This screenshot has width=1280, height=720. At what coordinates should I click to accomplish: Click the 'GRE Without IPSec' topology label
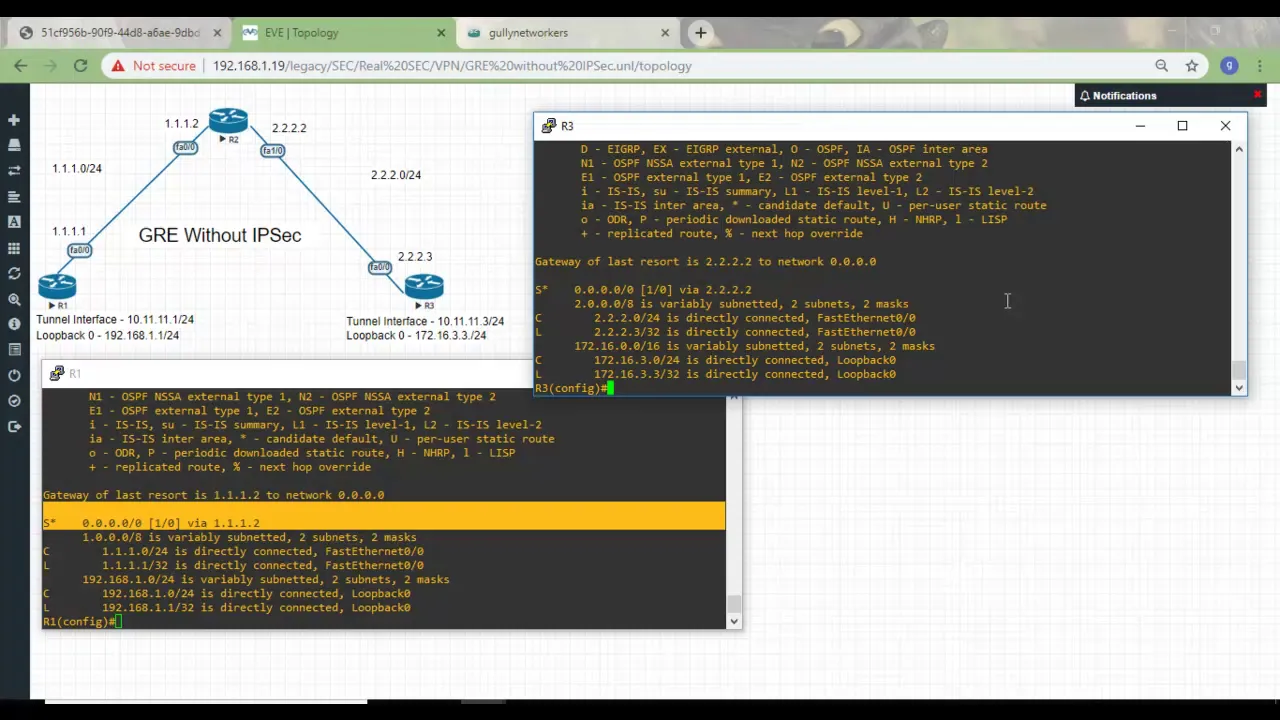click(x=220, y=235)
